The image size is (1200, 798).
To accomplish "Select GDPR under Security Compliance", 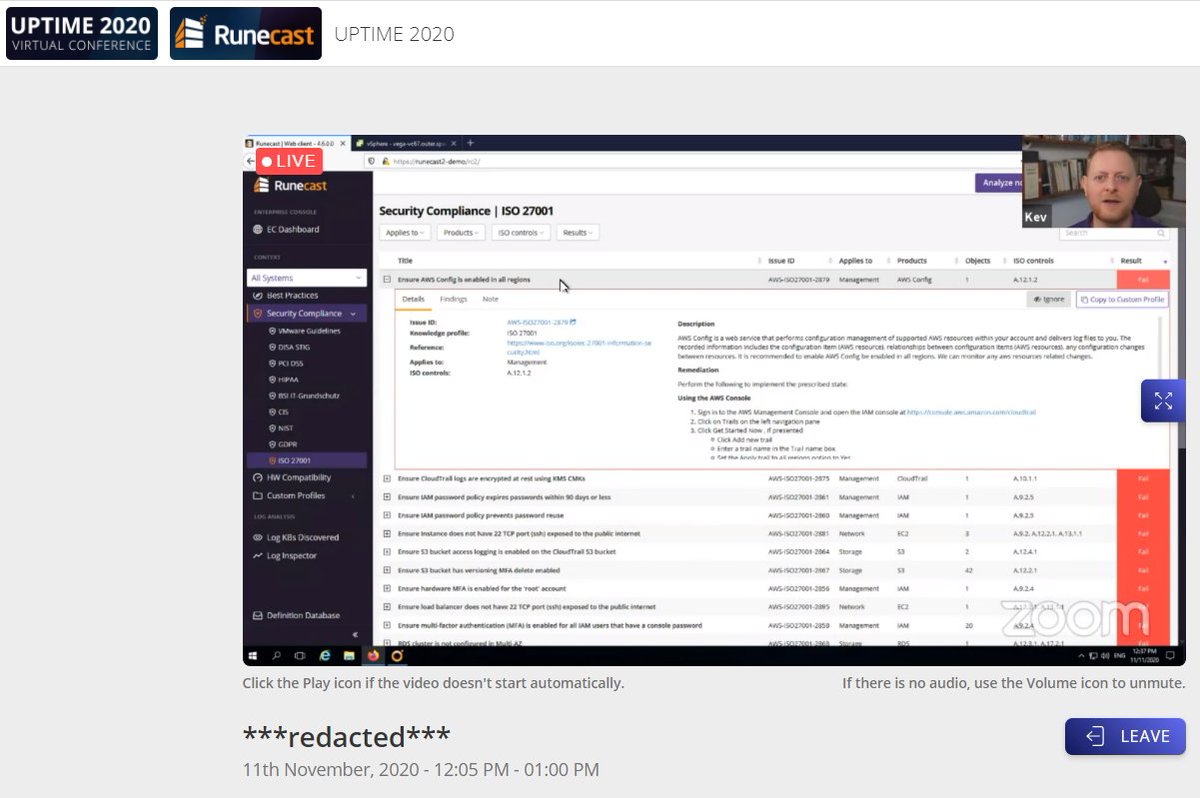I will tap(282, 443).
